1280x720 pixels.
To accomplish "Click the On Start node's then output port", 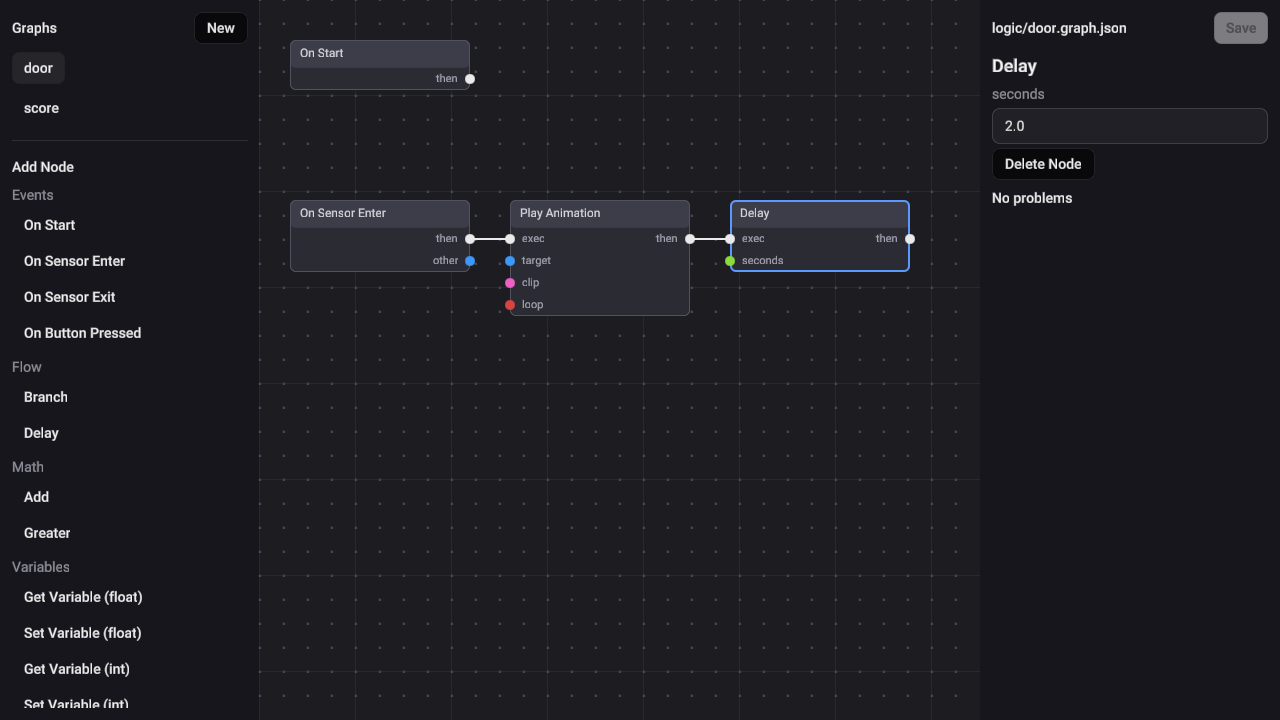I will pos(470,79).
